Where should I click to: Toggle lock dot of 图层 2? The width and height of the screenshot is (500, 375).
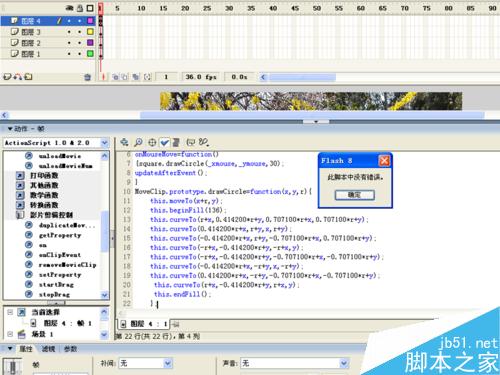[x=80, y=43]
